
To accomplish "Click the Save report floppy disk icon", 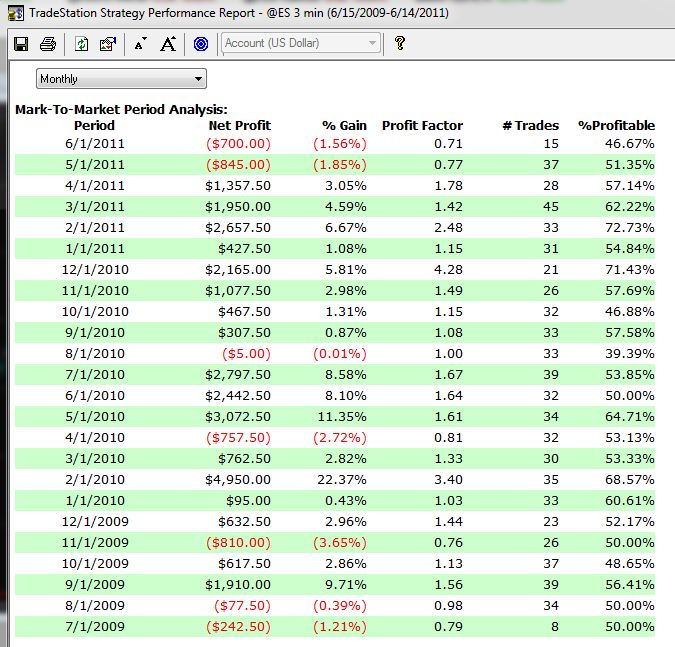I will coord(20,44).
